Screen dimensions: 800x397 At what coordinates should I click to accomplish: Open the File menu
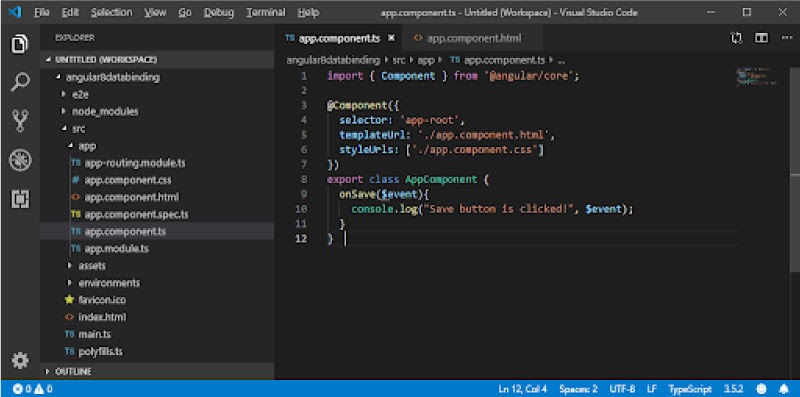[x=41, y=12]
